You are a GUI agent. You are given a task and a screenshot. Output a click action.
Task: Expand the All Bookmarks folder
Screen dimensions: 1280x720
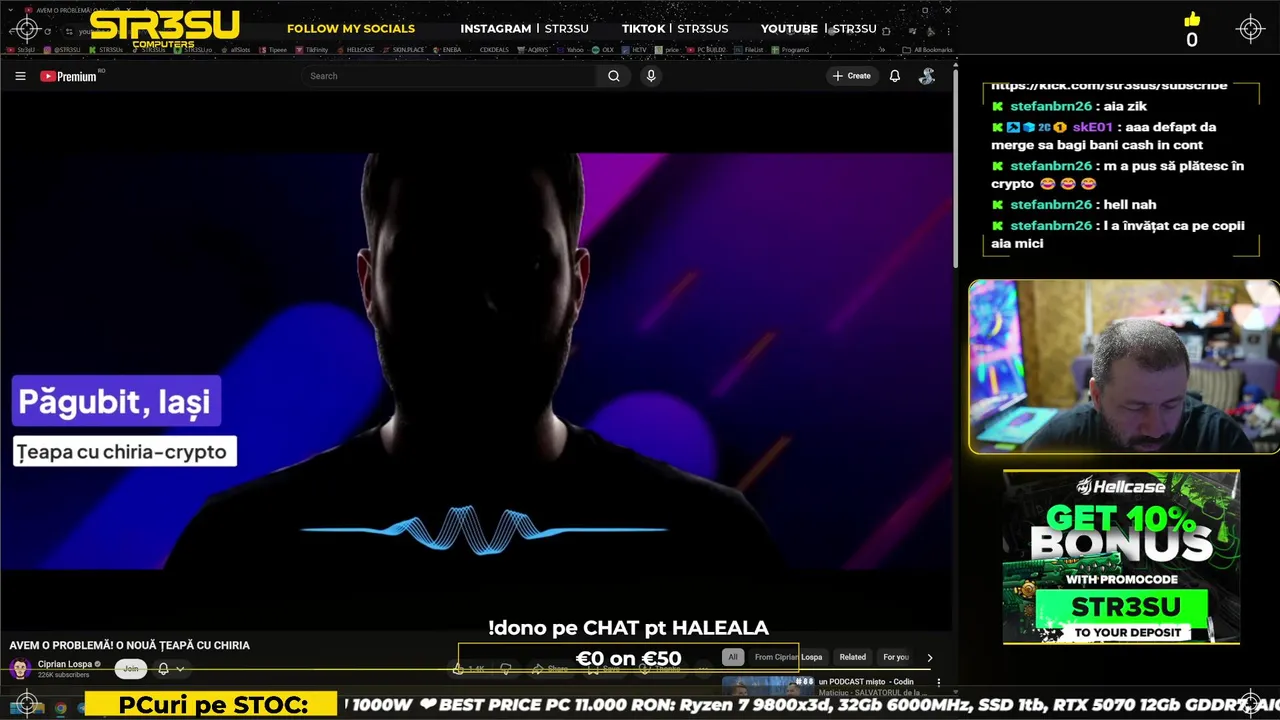927,49
